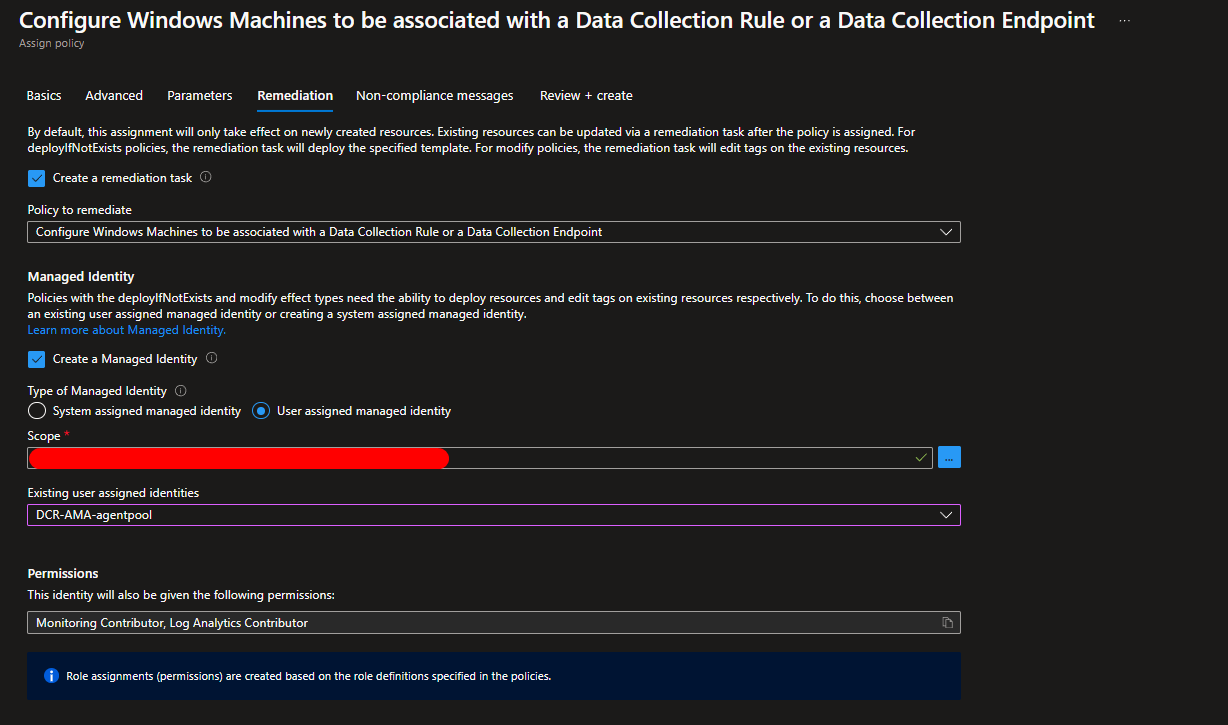This screenshot has height=725, width=1228.
Task: Select User assigned managed identity radio
Action: pos(261,411)
